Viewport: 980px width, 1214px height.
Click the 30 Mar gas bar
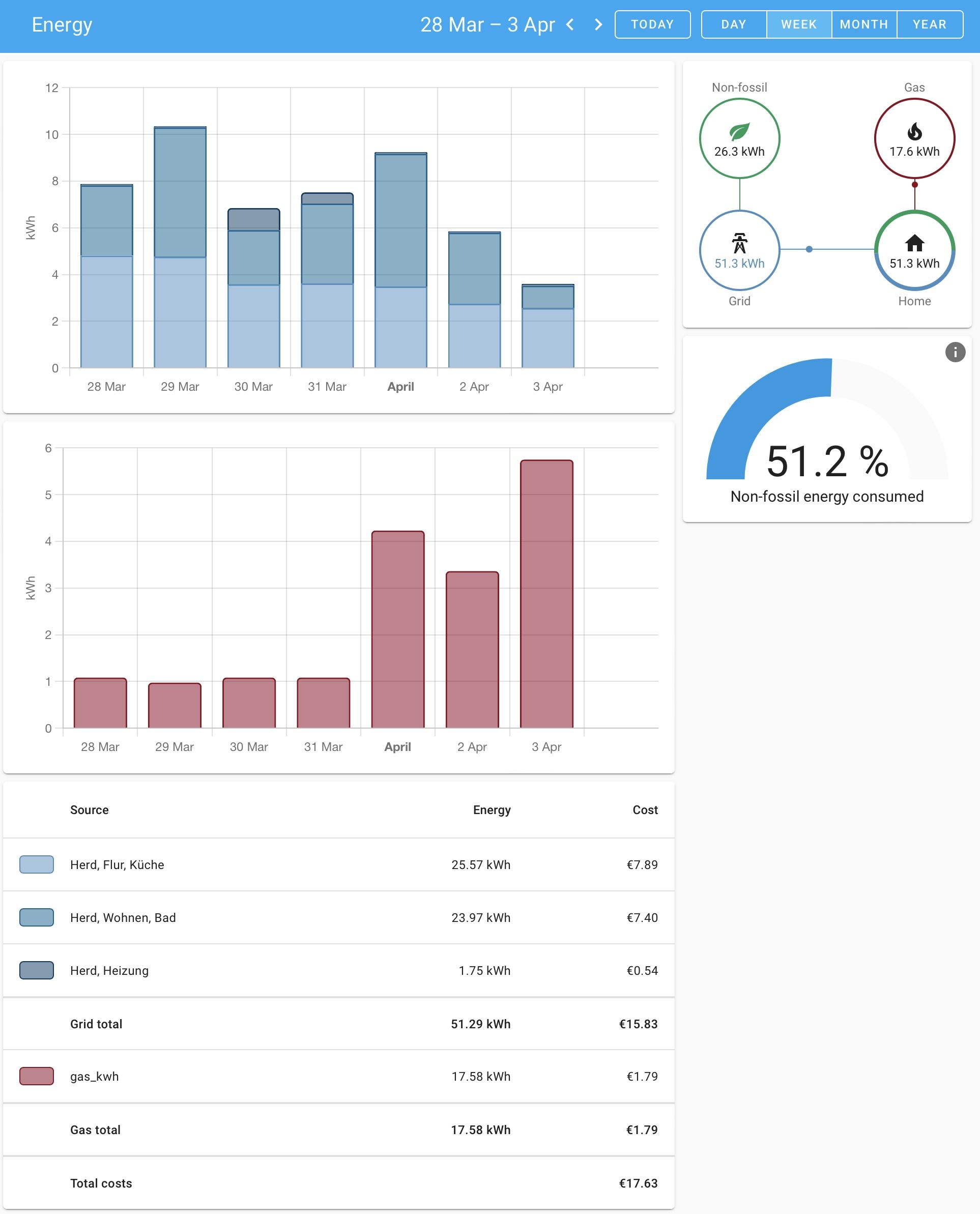[x=249, y=703]
